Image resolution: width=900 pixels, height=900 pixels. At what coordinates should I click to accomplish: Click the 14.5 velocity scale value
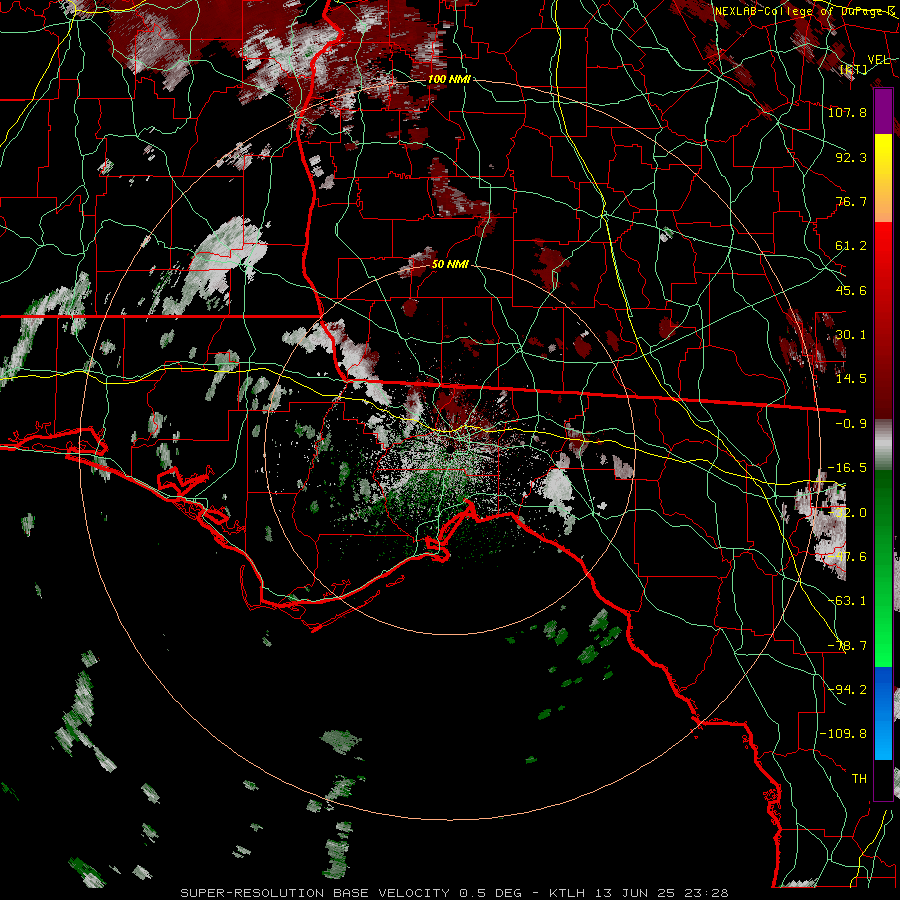tap(851, 379)
